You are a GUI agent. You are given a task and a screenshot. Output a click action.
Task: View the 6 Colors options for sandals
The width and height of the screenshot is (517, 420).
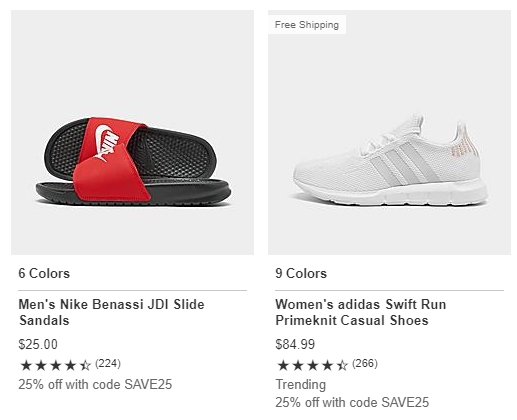click(x=44, y=273)
